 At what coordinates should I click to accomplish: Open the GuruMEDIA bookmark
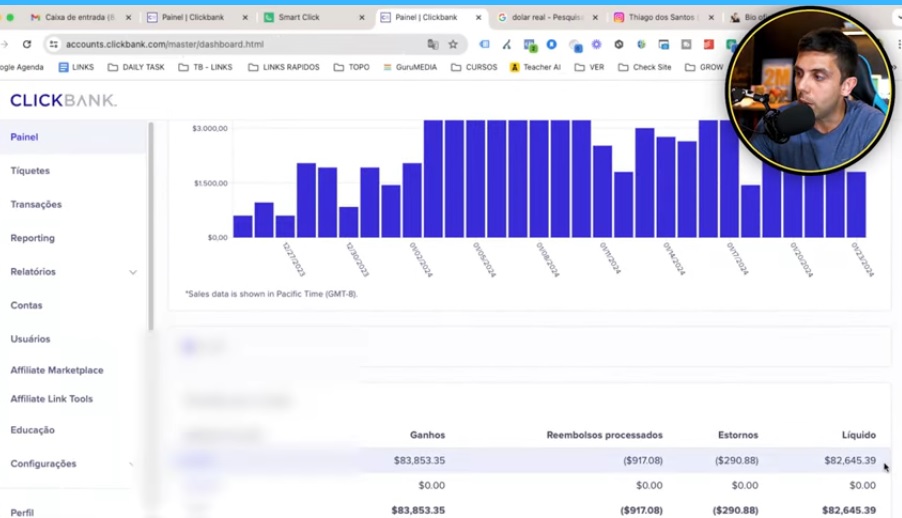410,67
